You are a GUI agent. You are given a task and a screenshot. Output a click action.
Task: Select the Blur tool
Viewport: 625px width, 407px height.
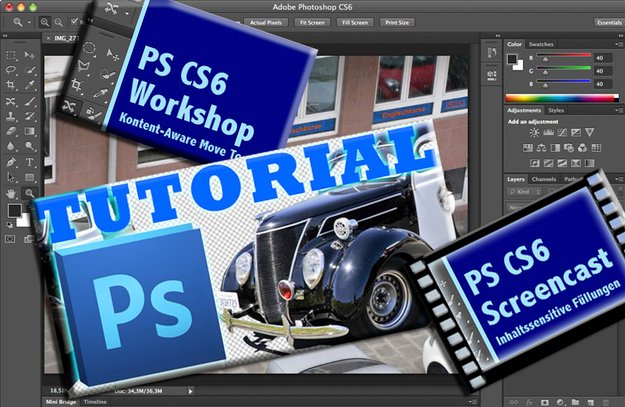pos(11,146)
